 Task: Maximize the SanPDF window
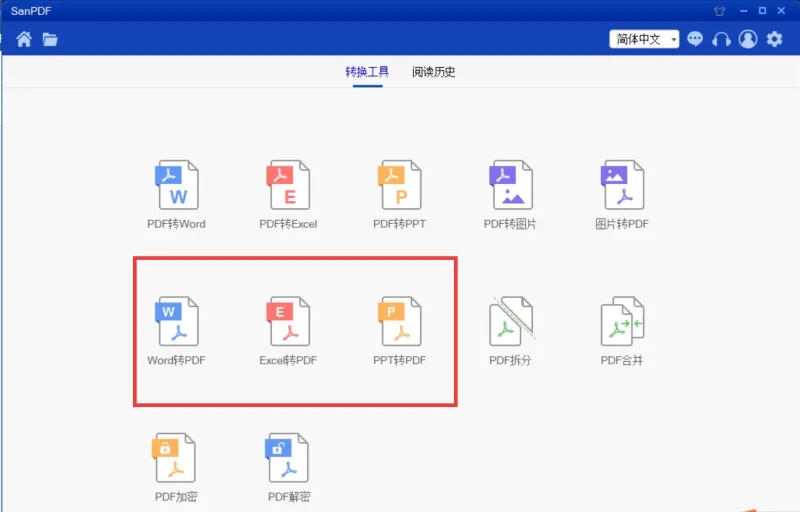pyautogui.click(x=762, y=11)
